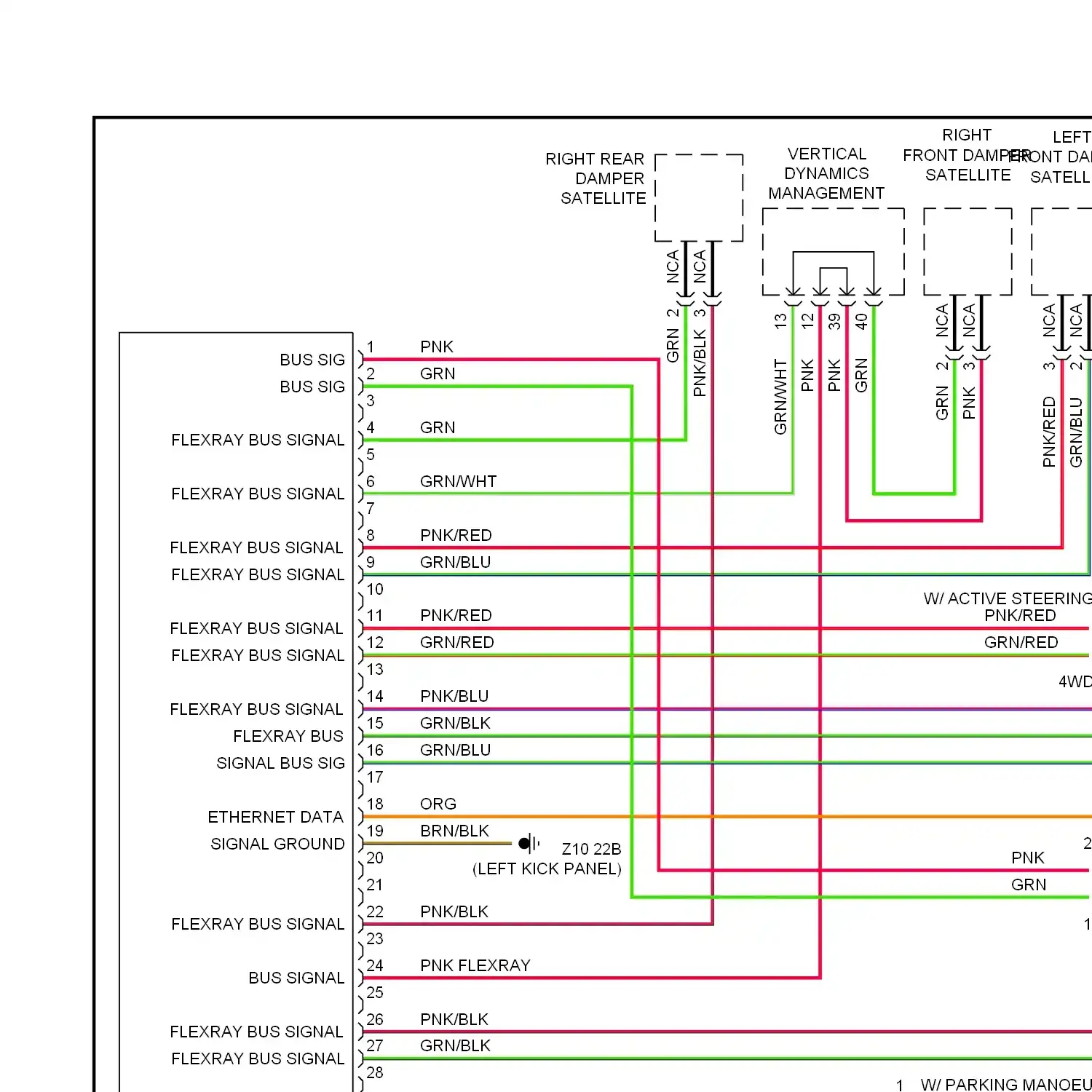Click the "W/ ACTIVE STEERING" note
Screen dimensions: 1092x1092
point(1008,598)
